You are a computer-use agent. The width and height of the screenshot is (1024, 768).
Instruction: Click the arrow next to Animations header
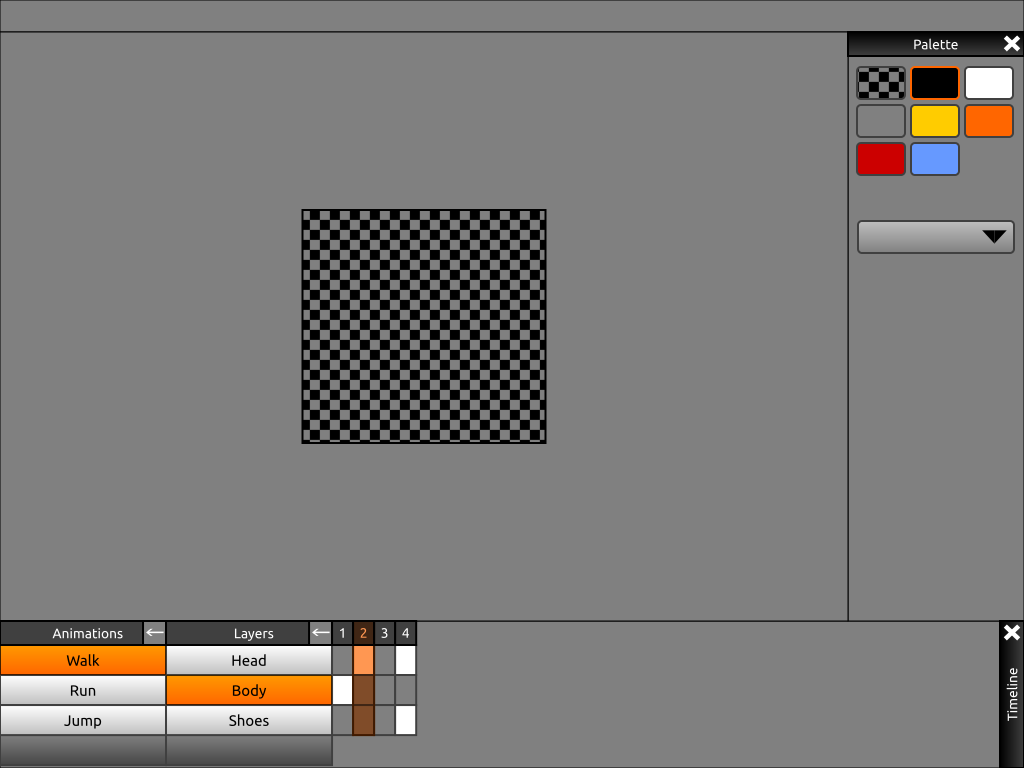[x=154, y=633]
